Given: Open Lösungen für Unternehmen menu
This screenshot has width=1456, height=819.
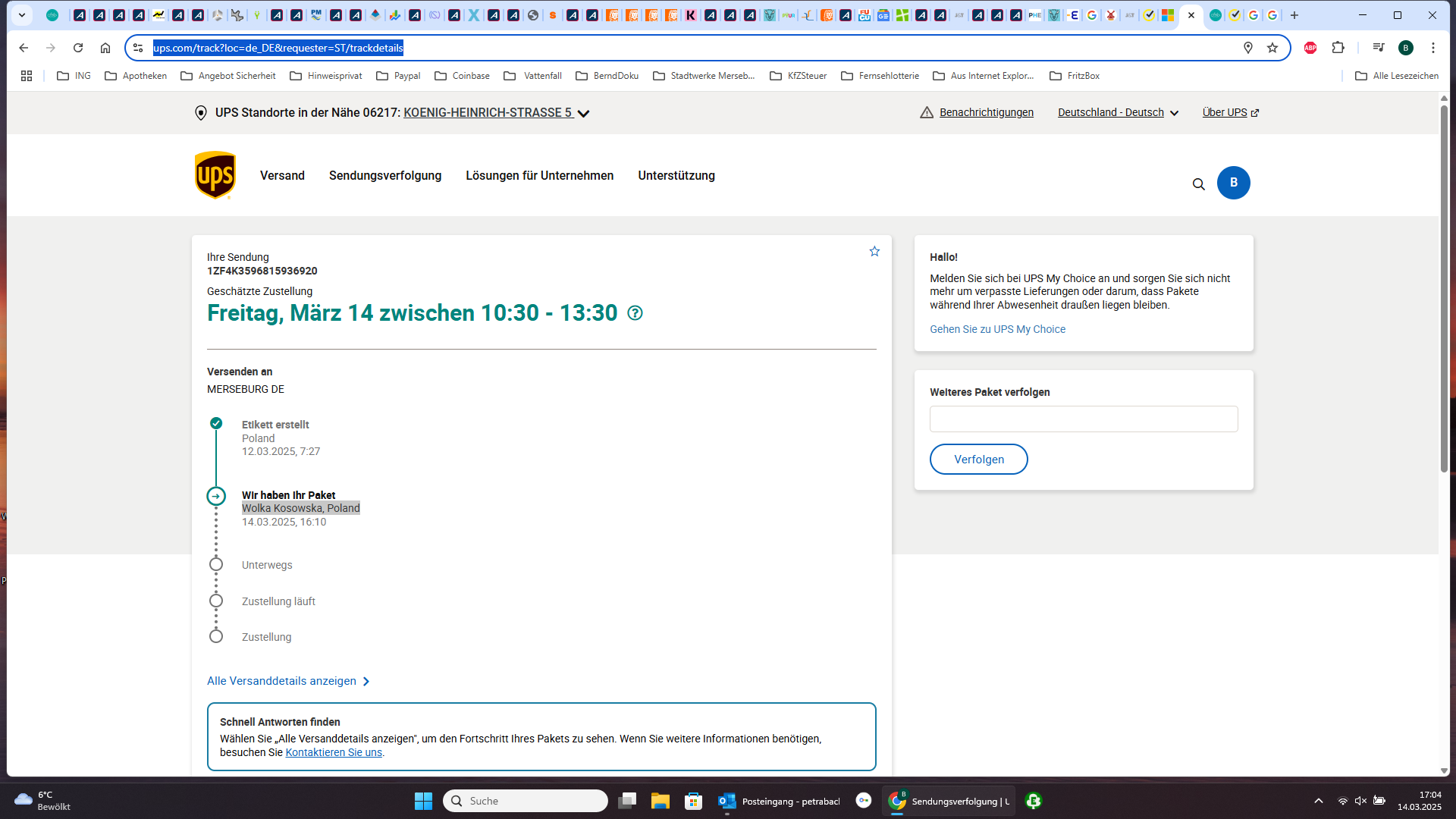Looking at the screenshot, I should pyautogui.click(x=539, y=176).
